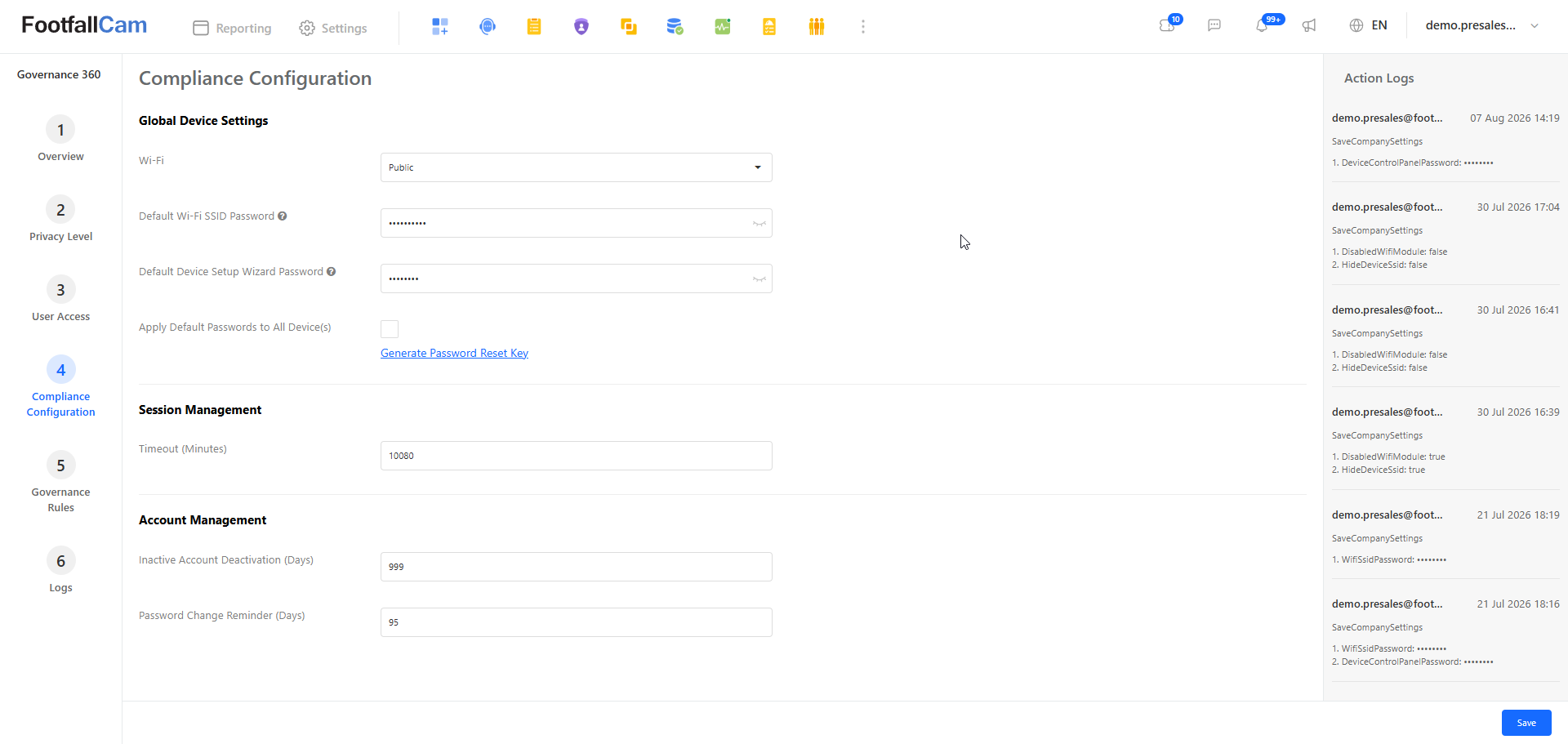The width and height of the screenshot is (1568, 744).
Task: Click help icon beside Default Wi-Fi SSID Password
Action: click(283, 216)
